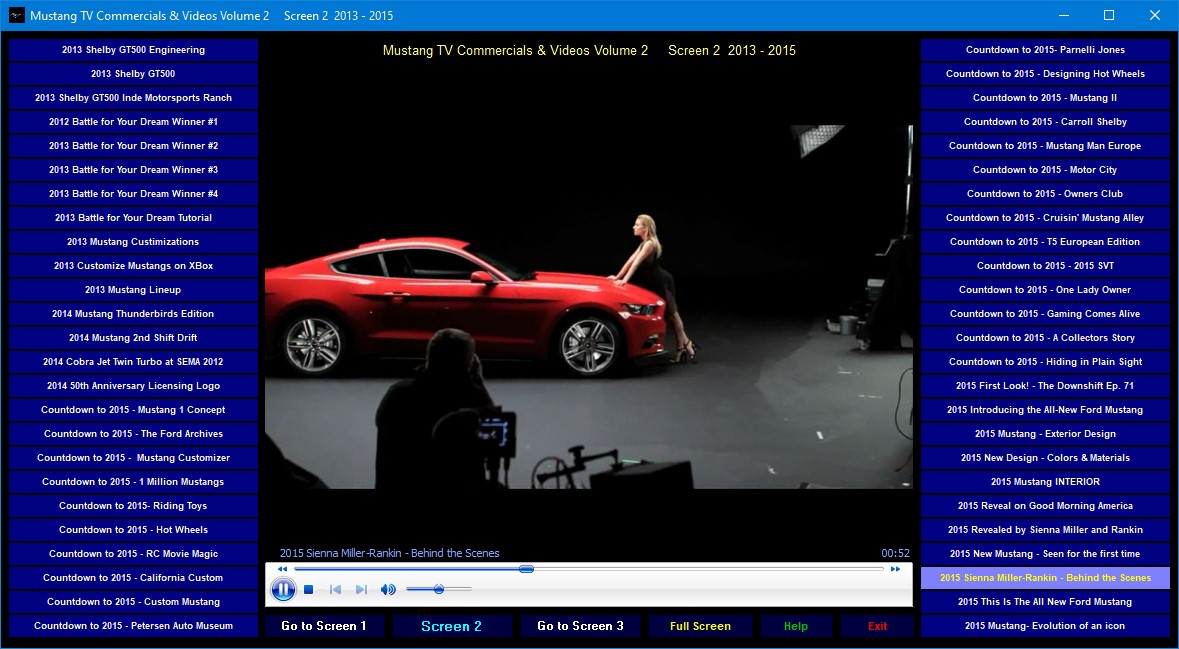Jump to the previous track button
Screen dimensions: 1179x649
(335, 590)
